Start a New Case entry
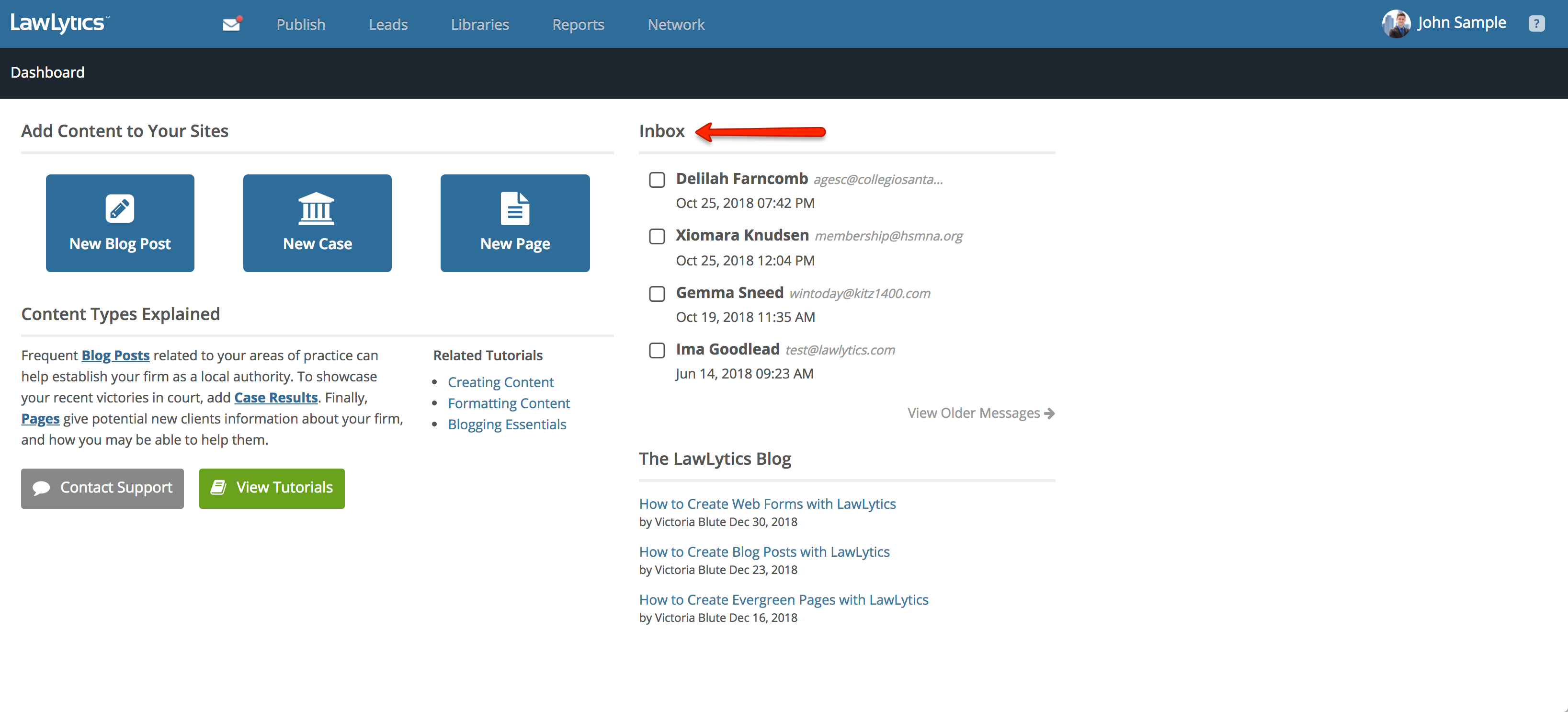 [317, 223]
